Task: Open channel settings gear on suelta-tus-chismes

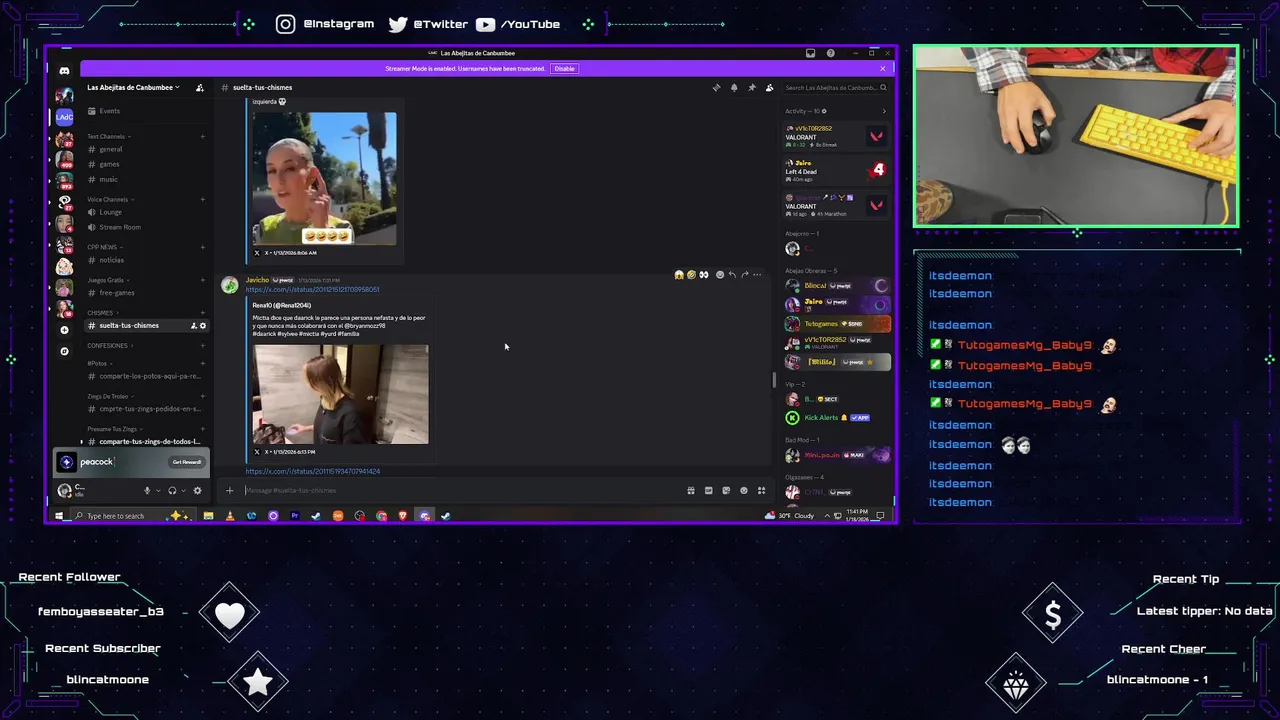Action: coord(203,326)
